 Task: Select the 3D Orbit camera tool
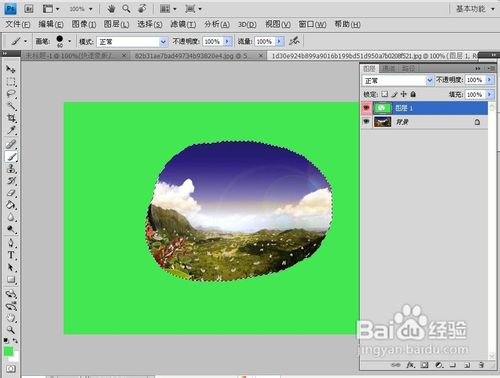pos(11,306)
